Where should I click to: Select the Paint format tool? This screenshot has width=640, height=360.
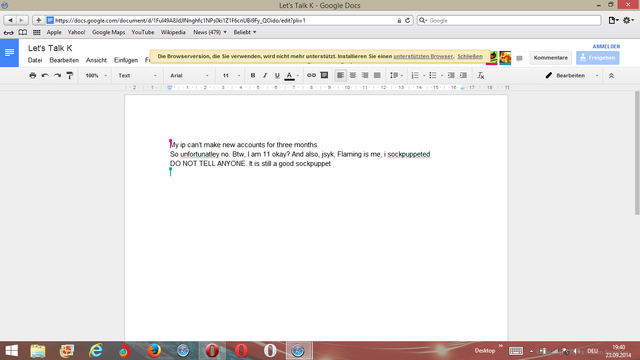pyautogui.click(x=70, y=76)
